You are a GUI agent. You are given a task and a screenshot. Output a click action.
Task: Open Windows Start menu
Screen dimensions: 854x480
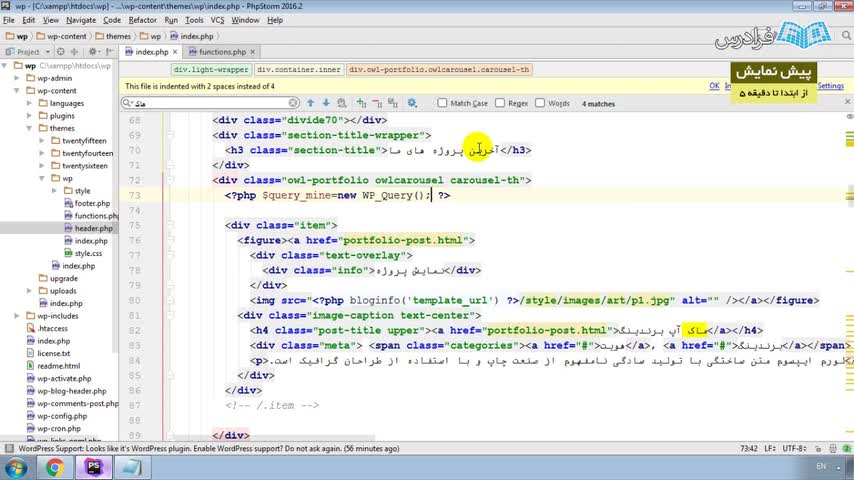(16, 467)
